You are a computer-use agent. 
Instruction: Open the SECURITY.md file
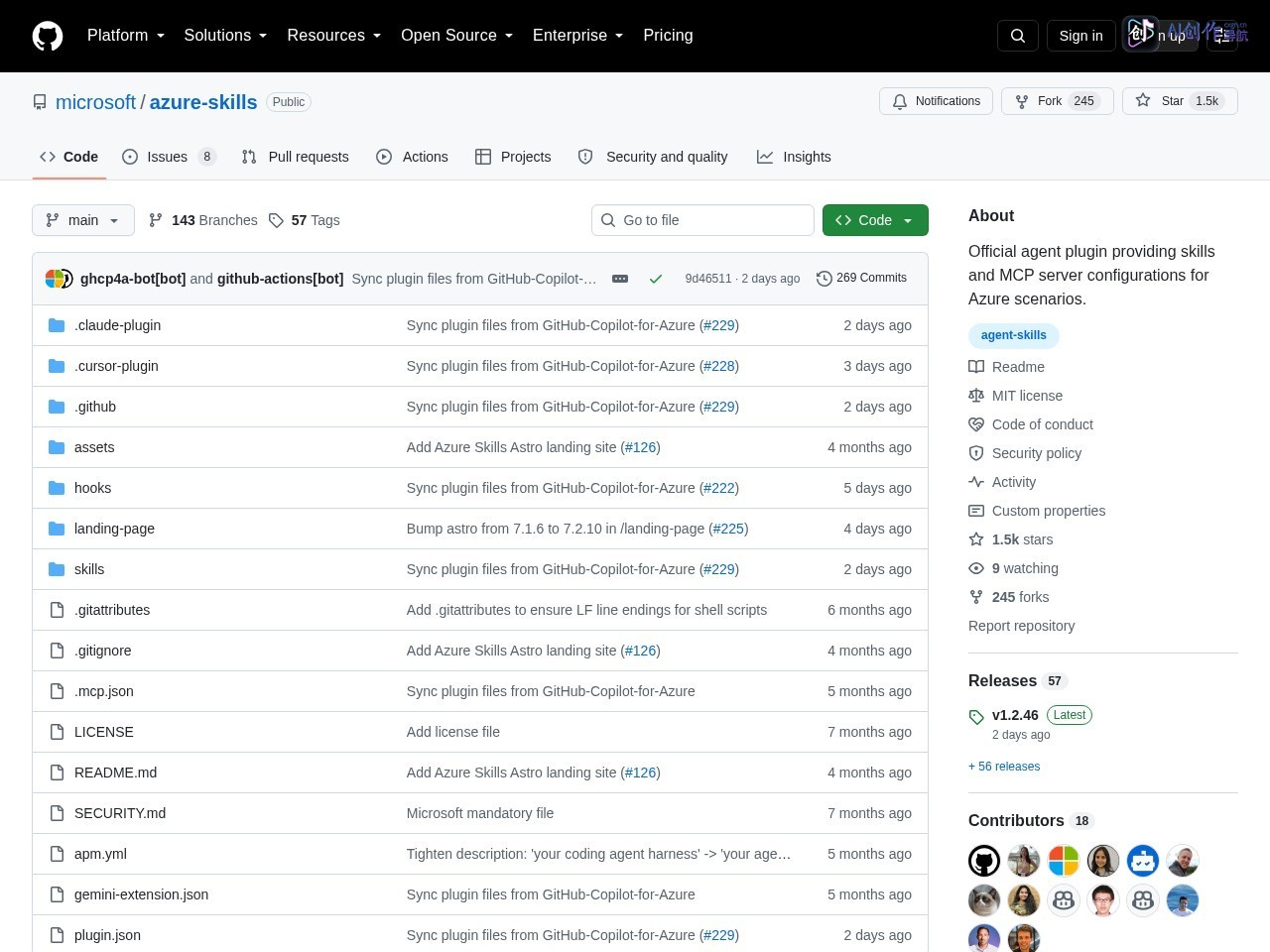pos(120,813)
